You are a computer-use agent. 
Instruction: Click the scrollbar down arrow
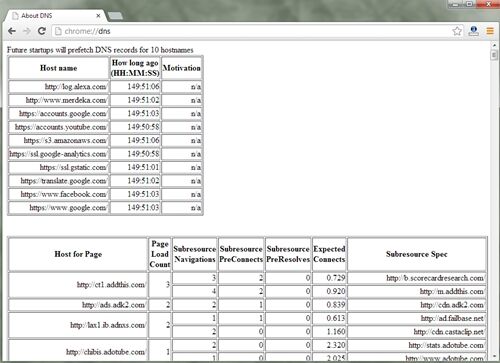pyautogui.click(x=494, y=357)
